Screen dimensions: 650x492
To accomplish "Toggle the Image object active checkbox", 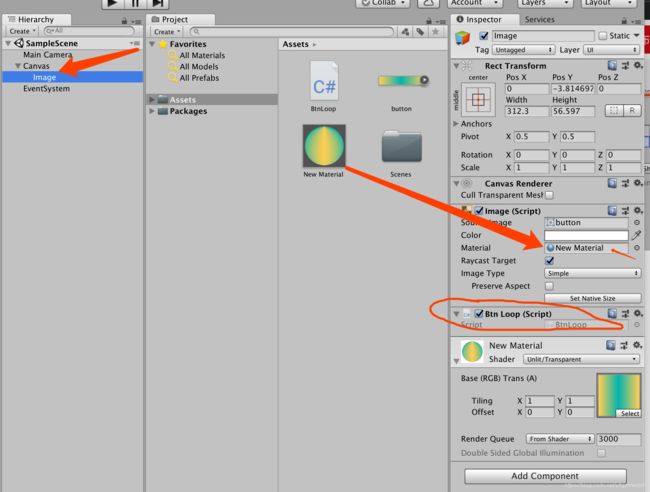I will coord(484,36).
